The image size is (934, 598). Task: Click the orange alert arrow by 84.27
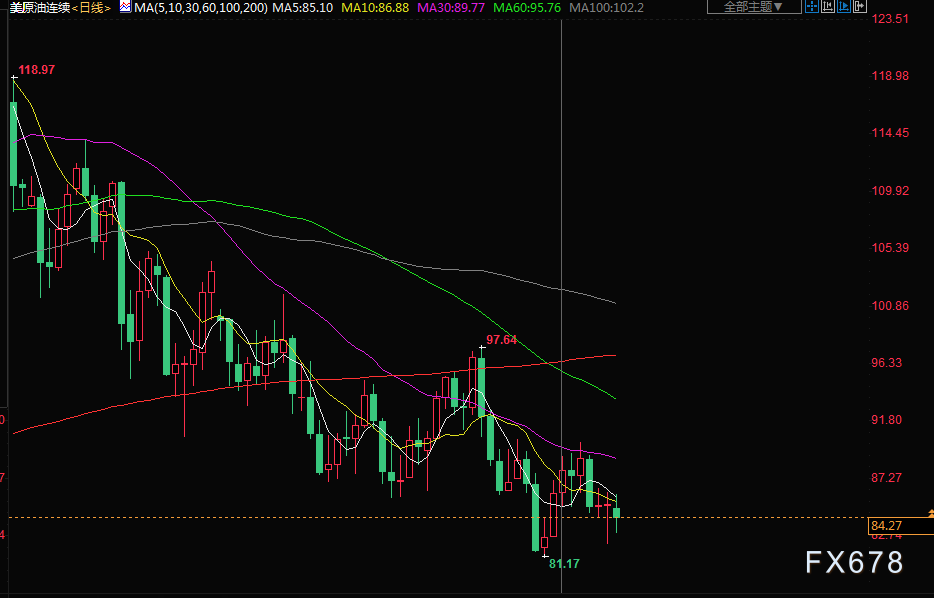(929, 512)
